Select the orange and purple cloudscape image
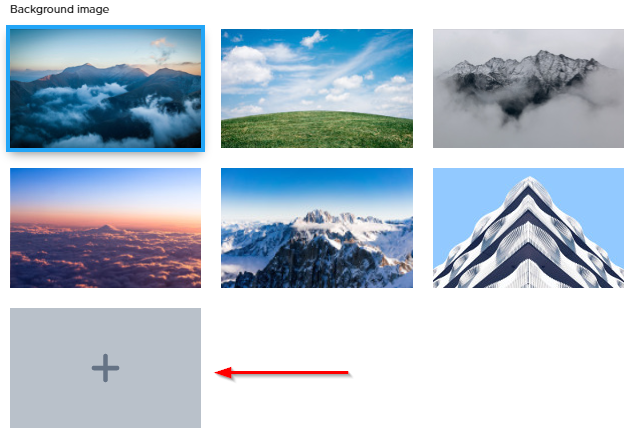 (x=105, y=228)
